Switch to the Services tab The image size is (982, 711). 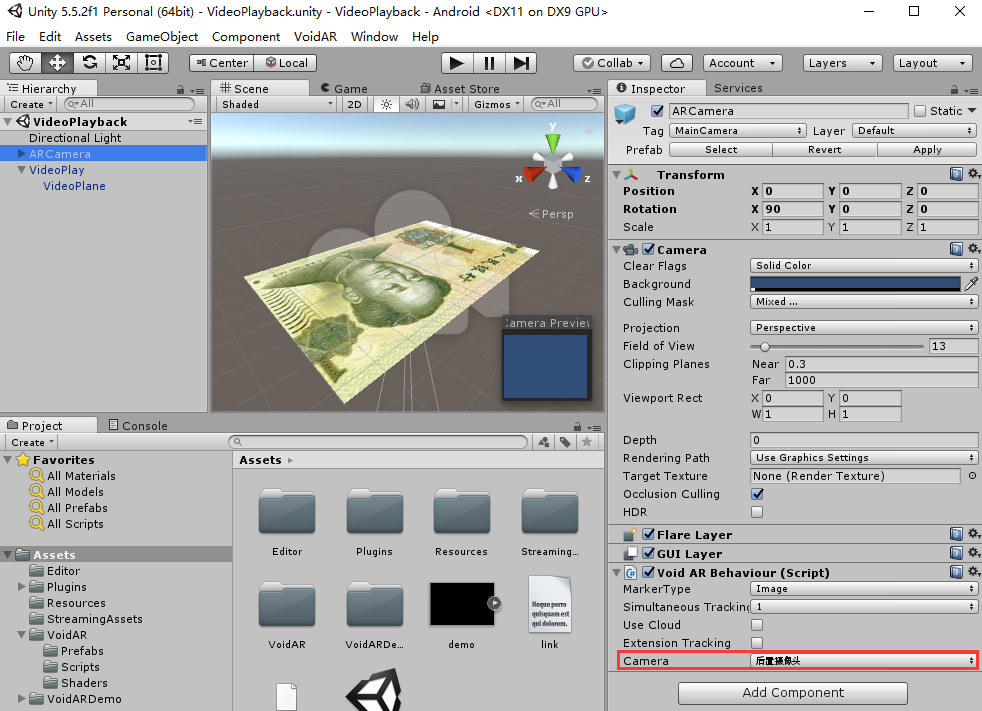click(x=738, y=88)
